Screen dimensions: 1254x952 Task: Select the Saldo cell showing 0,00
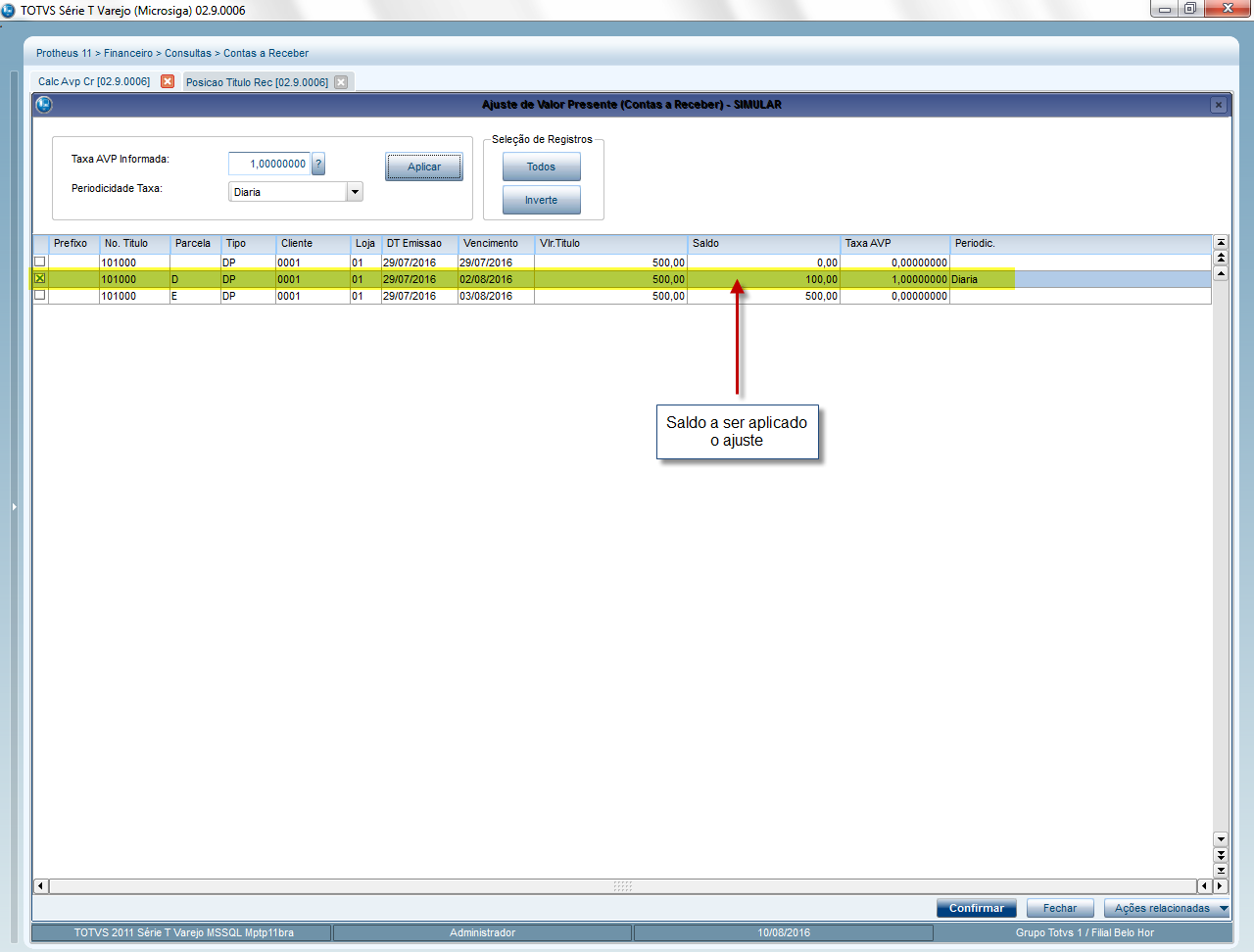763,262
